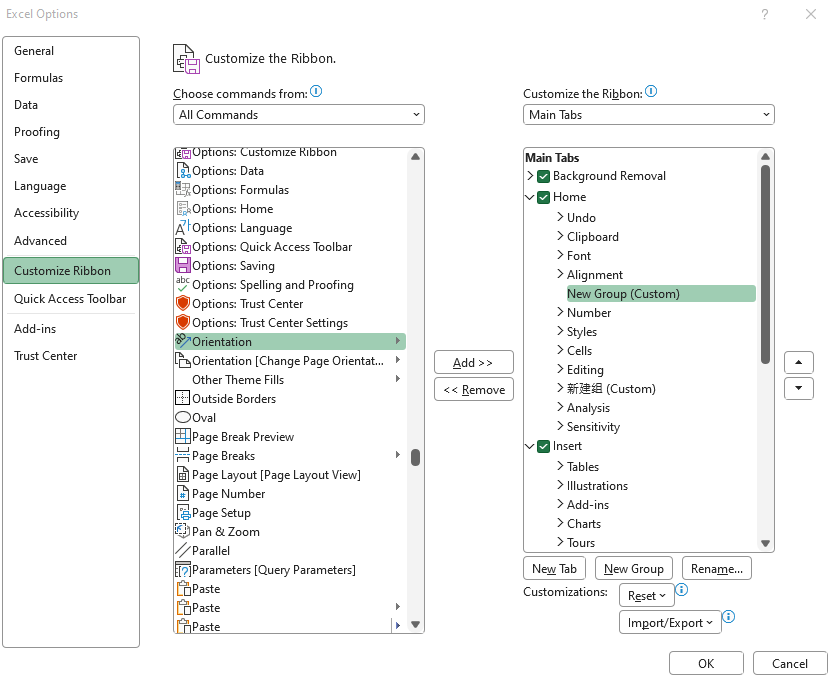This screenshot has width=831, height=680.
Task: Click the Main Tabs list scrollbar thumb
Action: (765, 264)
